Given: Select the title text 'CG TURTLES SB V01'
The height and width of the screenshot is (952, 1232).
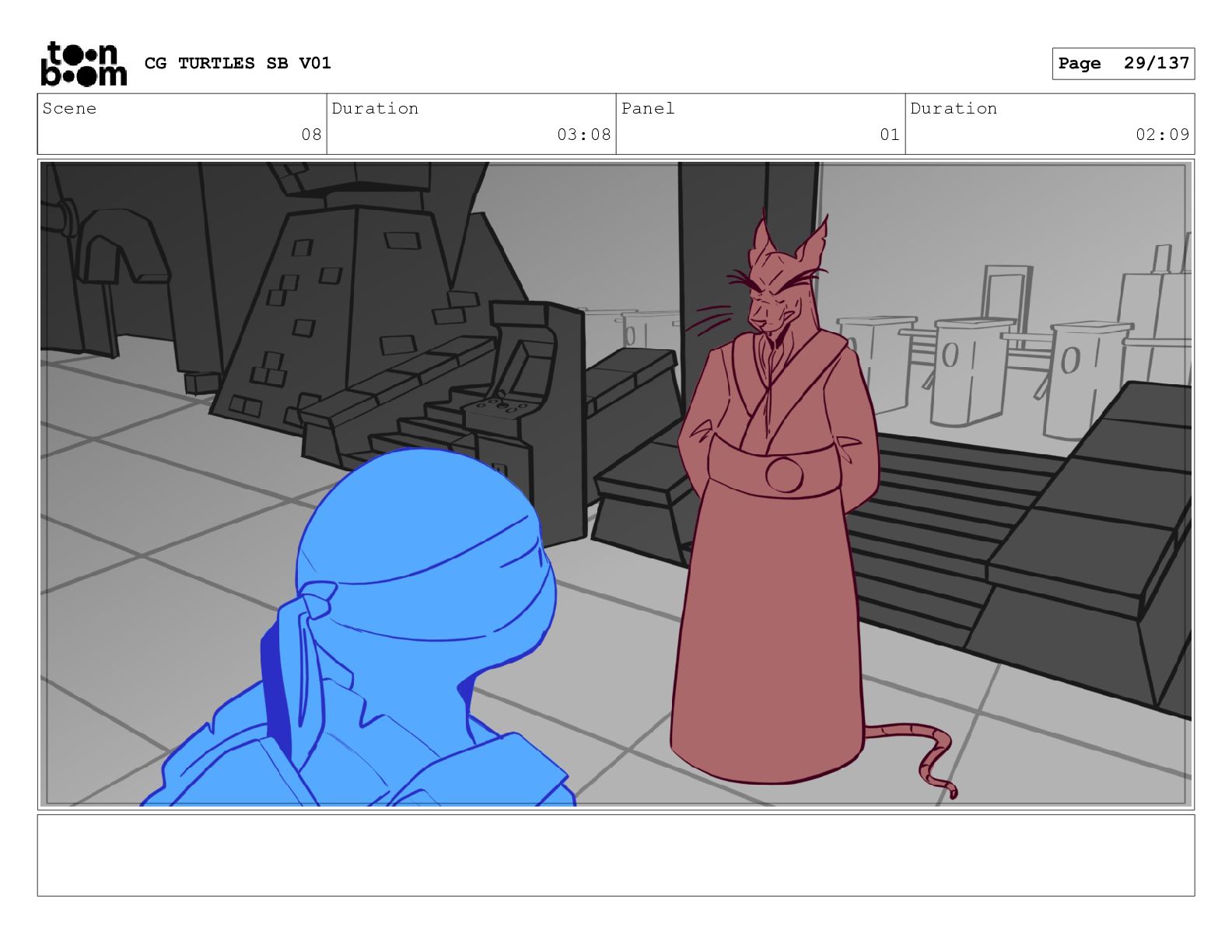Looking at the screenshot, I should click(238, 63).
